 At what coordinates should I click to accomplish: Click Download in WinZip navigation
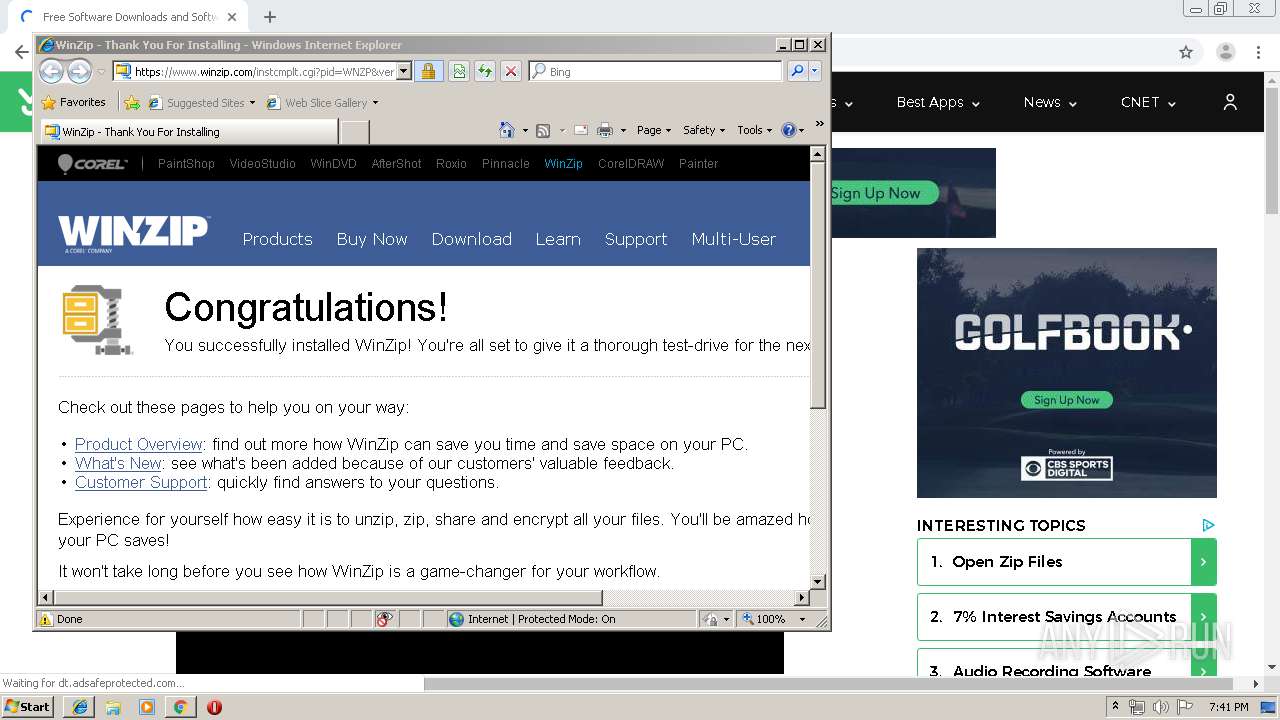(471, 239)
